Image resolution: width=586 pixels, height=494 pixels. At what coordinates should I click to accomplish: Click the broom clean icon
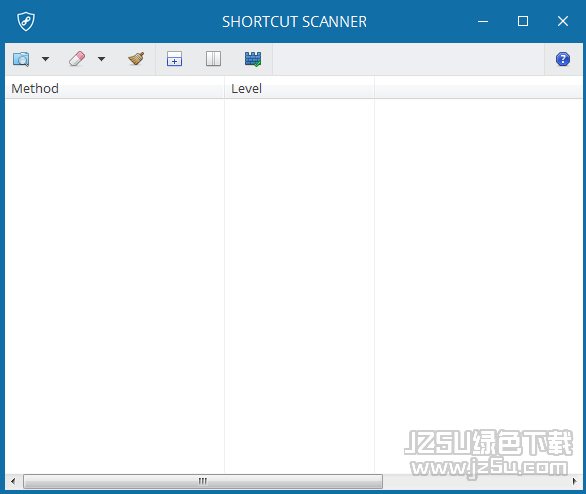136,59
